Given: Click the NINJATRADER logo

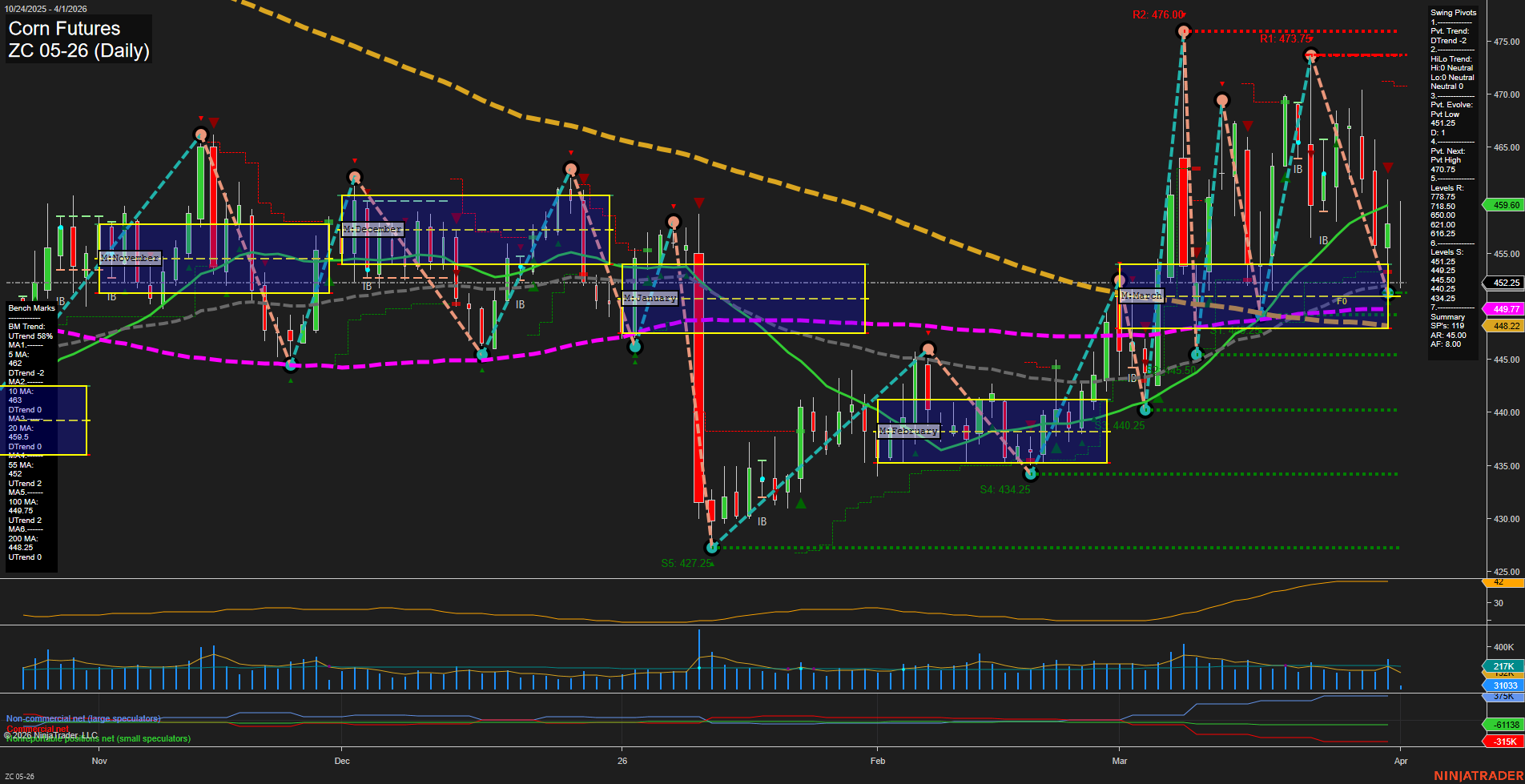Looking at the screenshot, I should pos(1478,774).
